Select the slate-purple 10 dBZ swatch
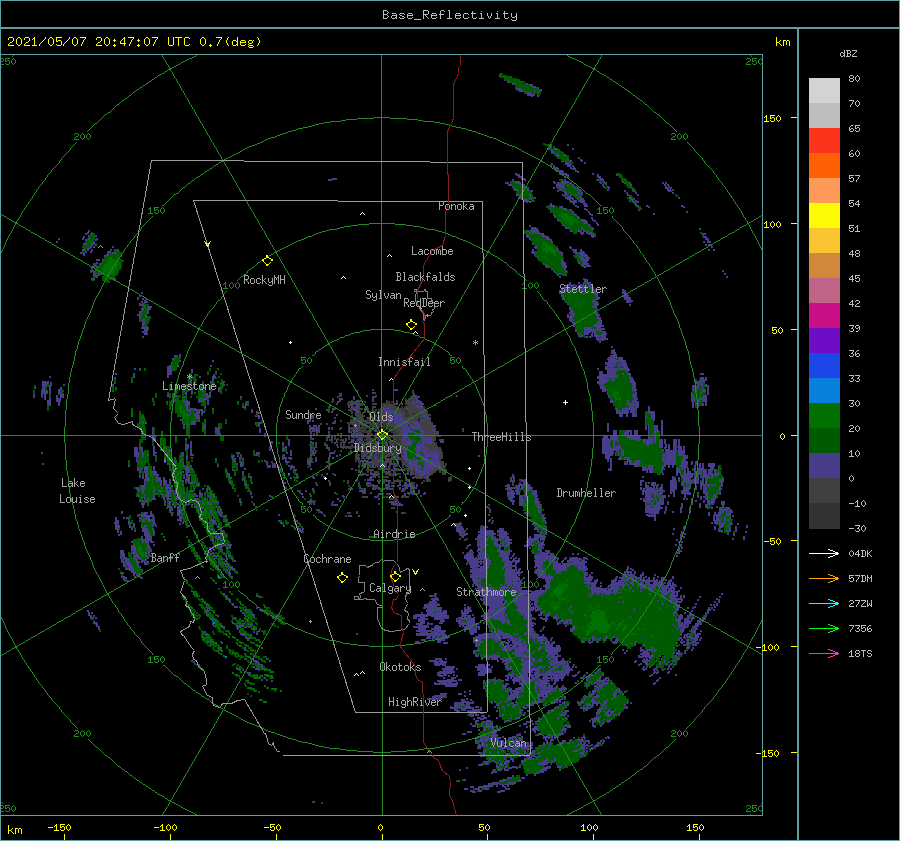This screenshot has width=900, height=841. (824, 466)
